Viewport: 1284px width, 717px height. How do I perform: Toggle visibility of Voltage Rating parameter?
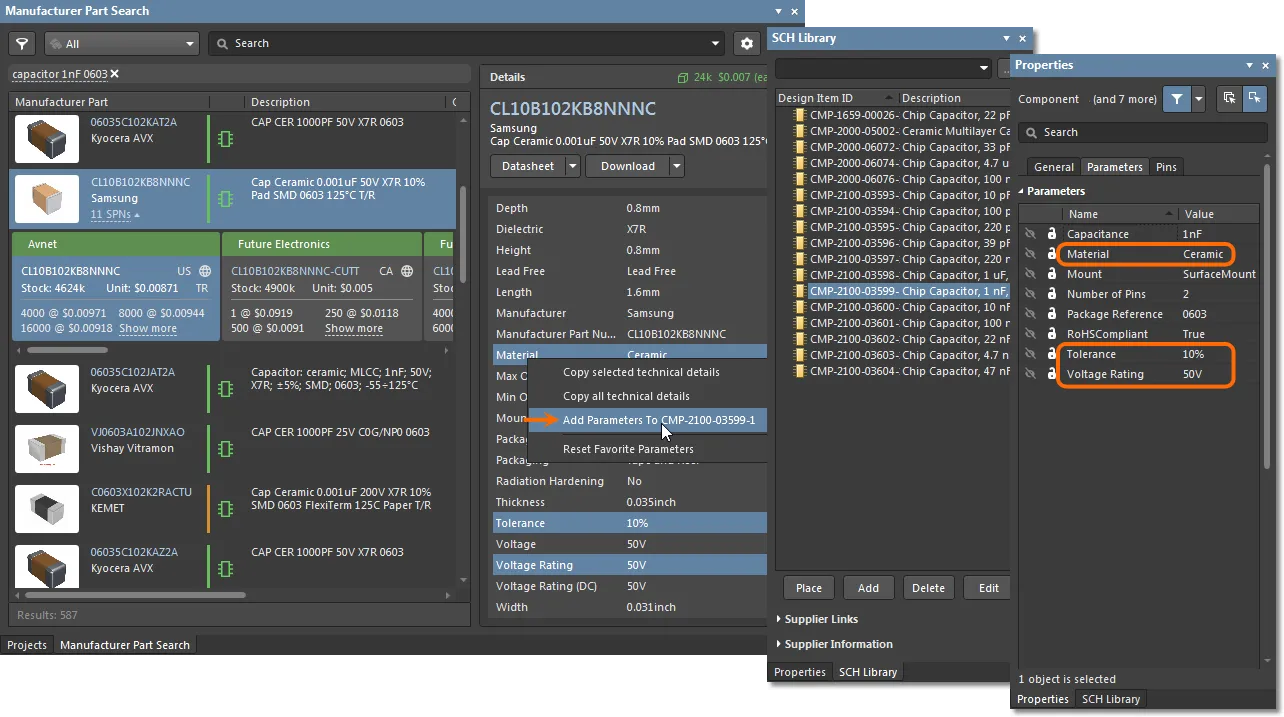pyautogui.click(x=1029, y=374)
